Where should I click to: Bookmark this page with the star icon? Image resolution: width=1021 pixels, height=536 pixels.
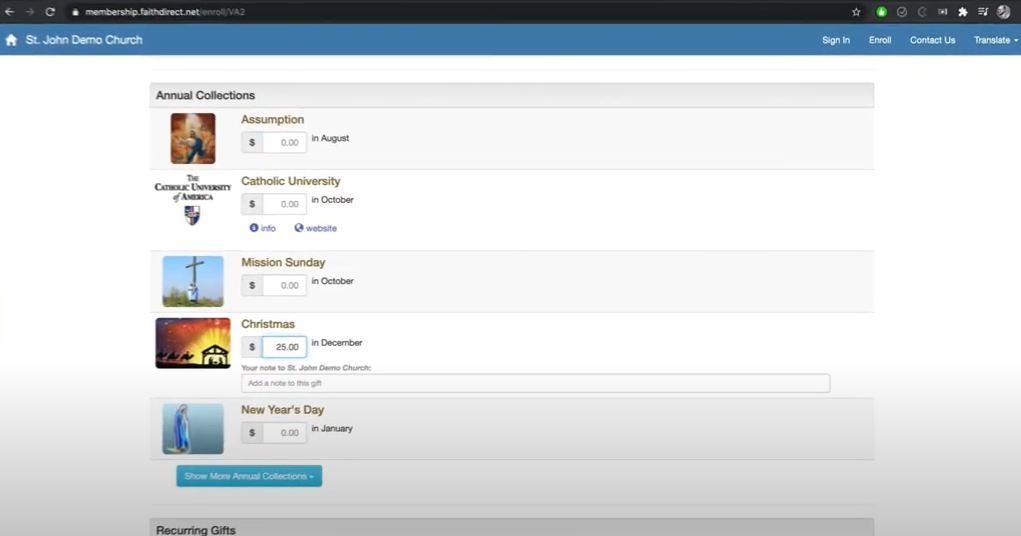click(856, 12)
